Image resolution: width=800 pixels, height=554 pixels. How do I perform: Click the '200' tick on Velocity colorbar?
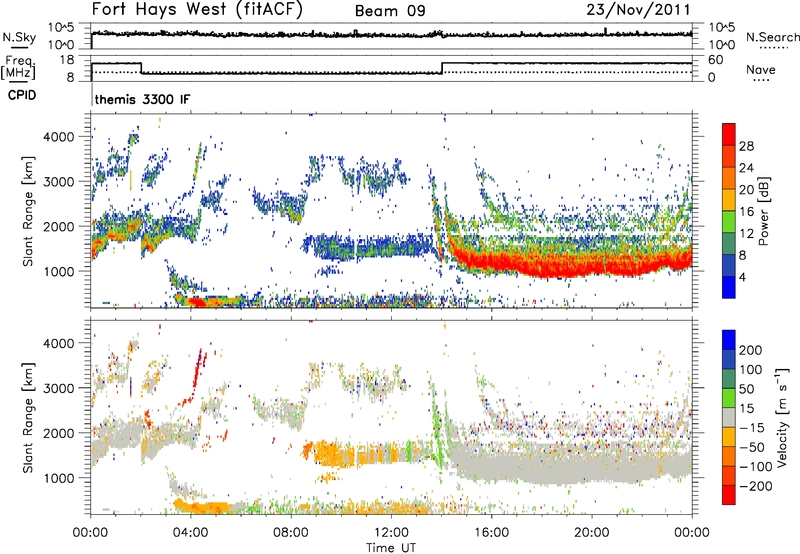pyautogui.click(x=751, y=350)
